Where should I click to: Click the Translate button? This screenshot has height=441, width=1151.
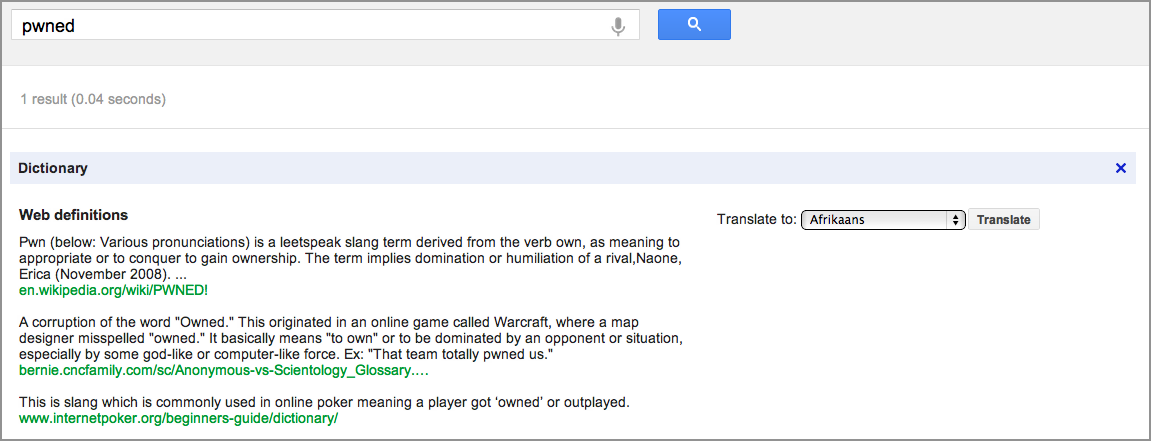click(1003, 219)
